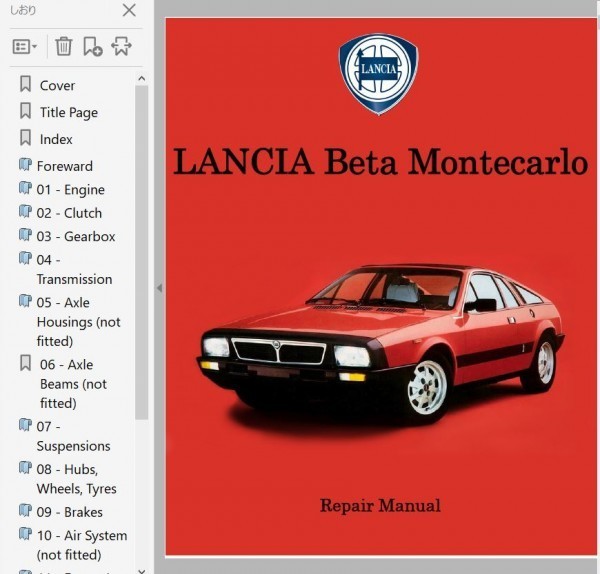Open the Cover bookmark

[57, 85]
